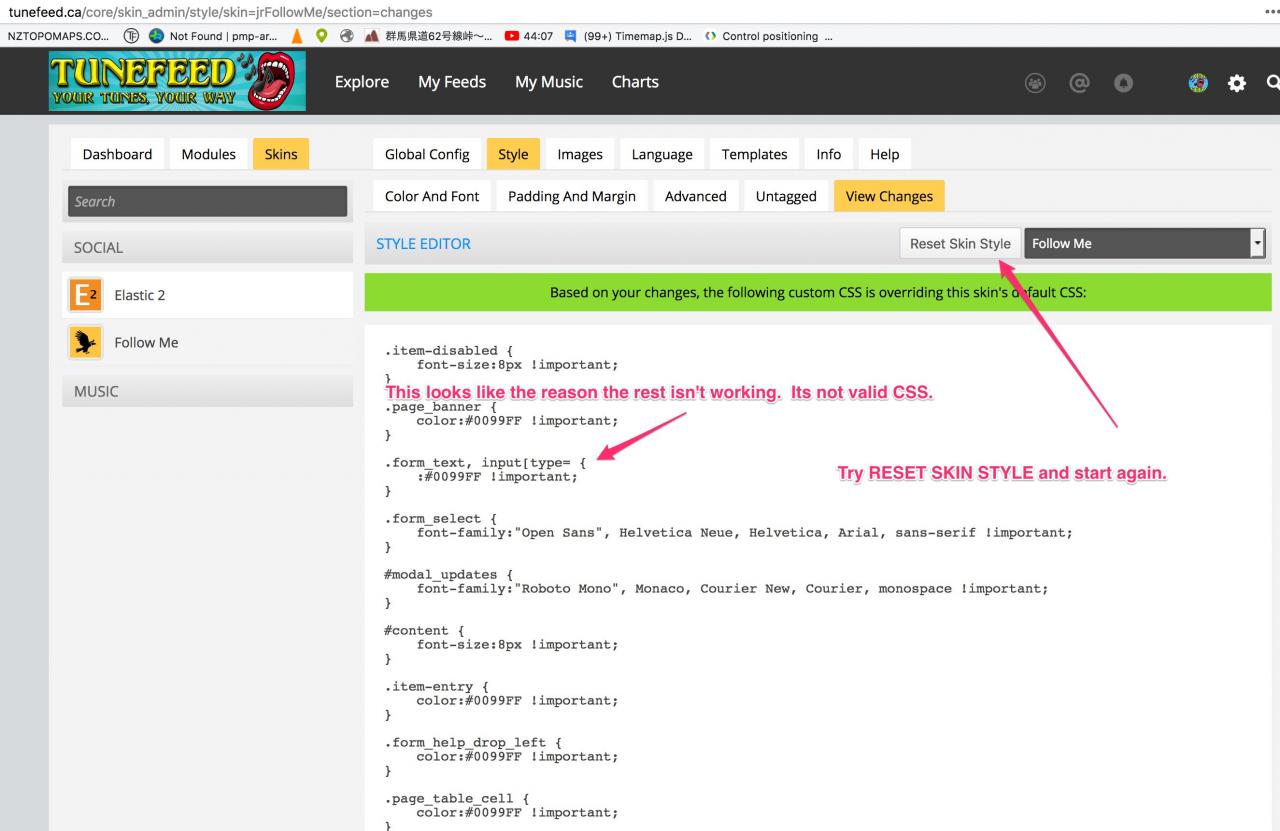This screenshot has height=831, width=1280.
Task: Open notifications bell icon
Action: (1123, 84)
